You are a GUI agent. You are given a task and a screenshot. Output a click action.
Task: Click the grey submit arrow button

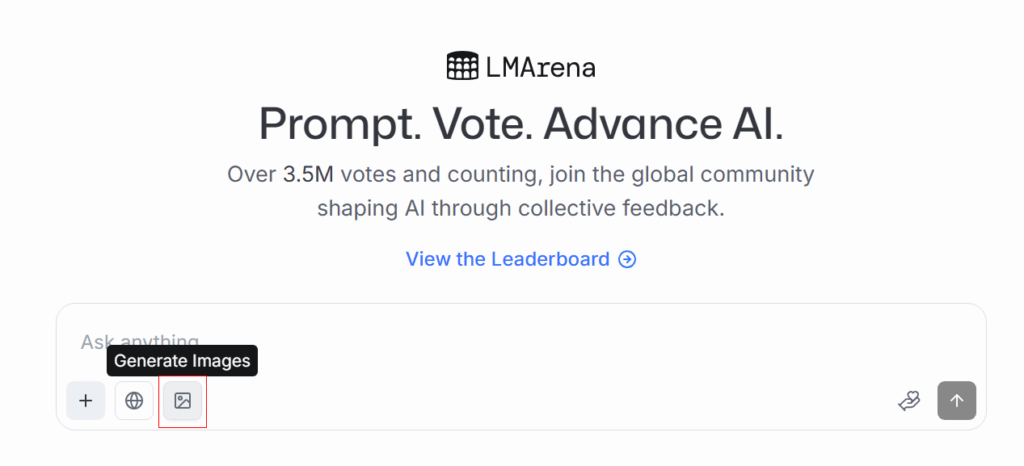click(x=957, y=401)
